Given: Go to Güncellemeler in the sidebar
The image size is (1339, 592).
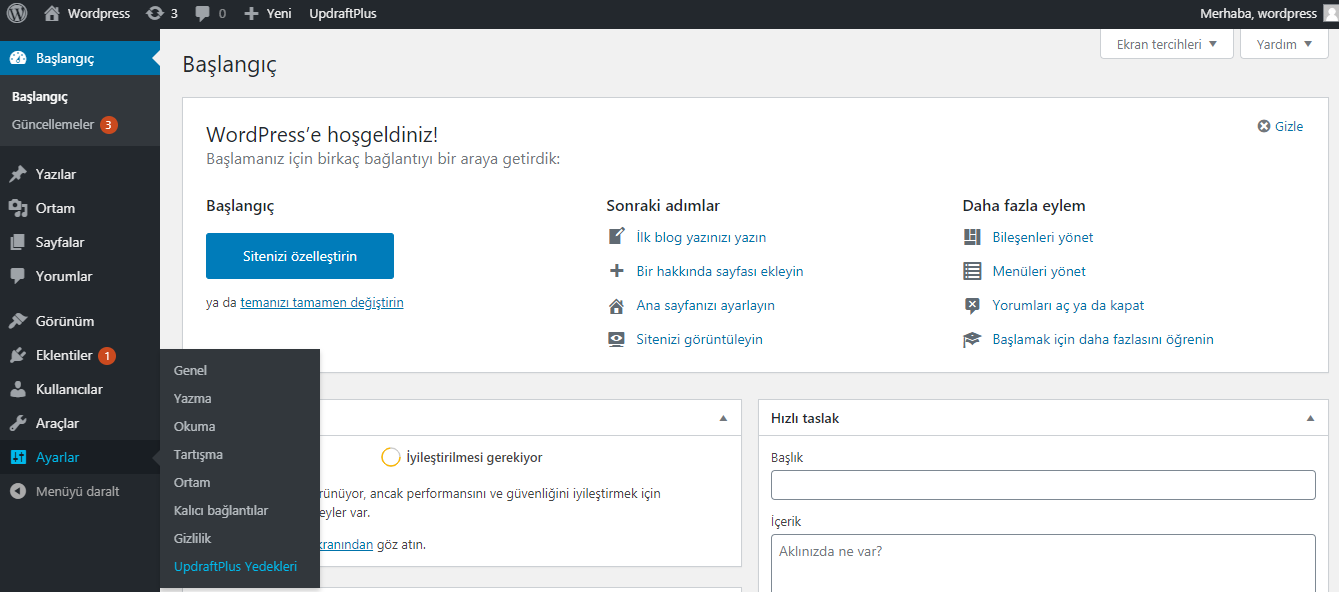Looking at the screenshot, I should point(53,125).
